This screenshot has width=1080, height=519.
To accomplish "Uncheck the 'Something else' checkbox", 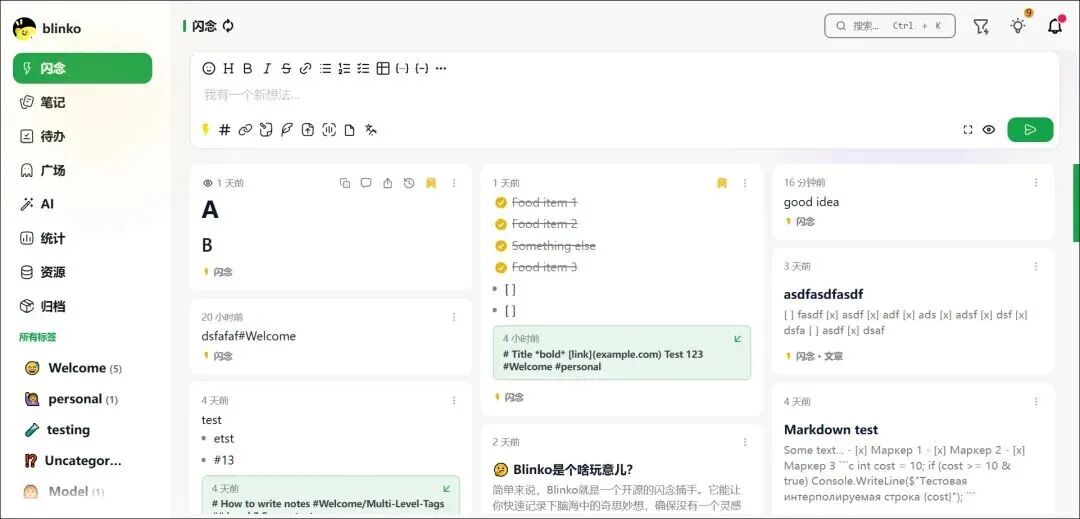I will (501, 246).
